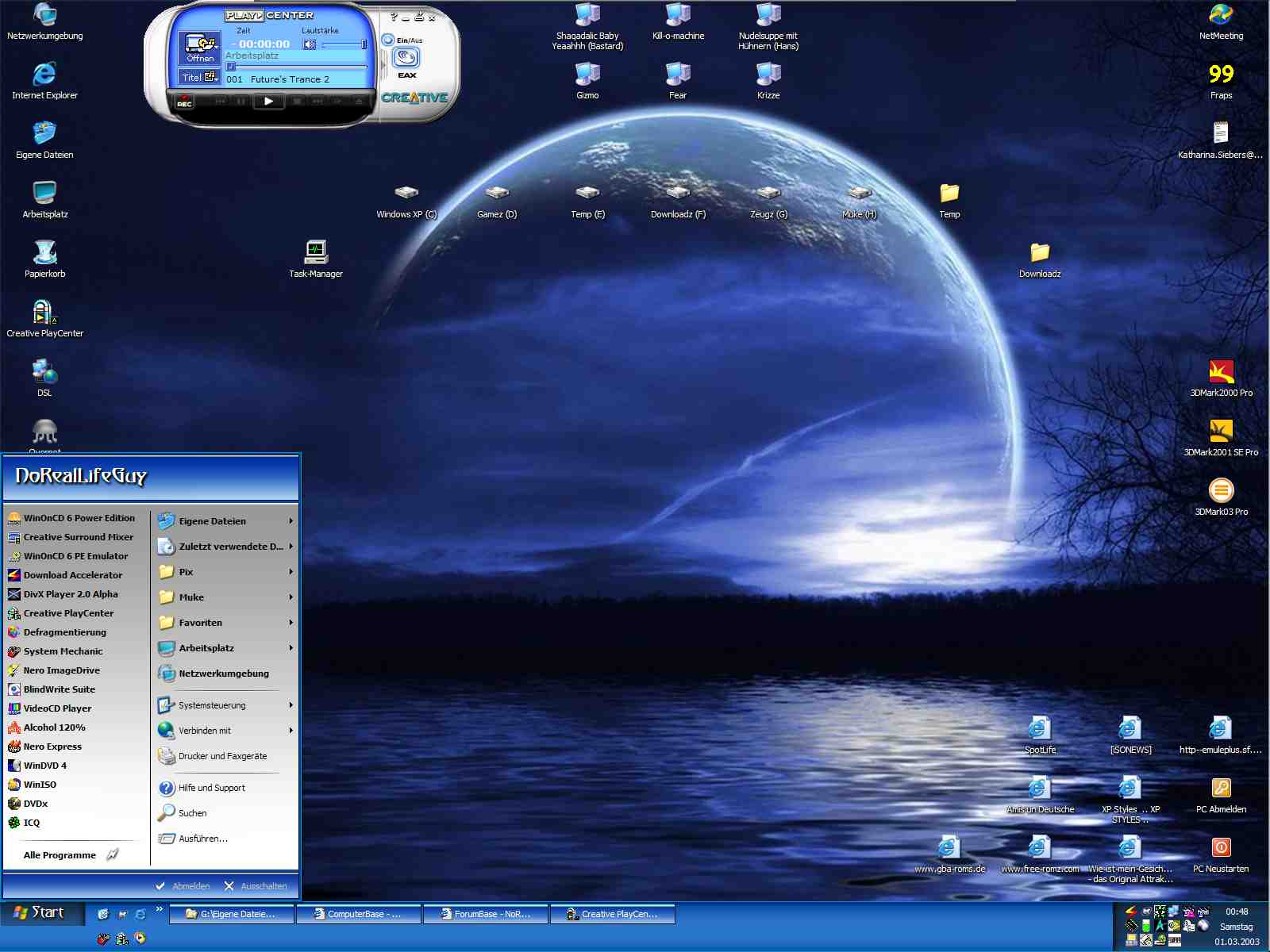1270x952 pixels.
Task: Select the 3DMark2001 SE Pro icon
Action: 1221,438
